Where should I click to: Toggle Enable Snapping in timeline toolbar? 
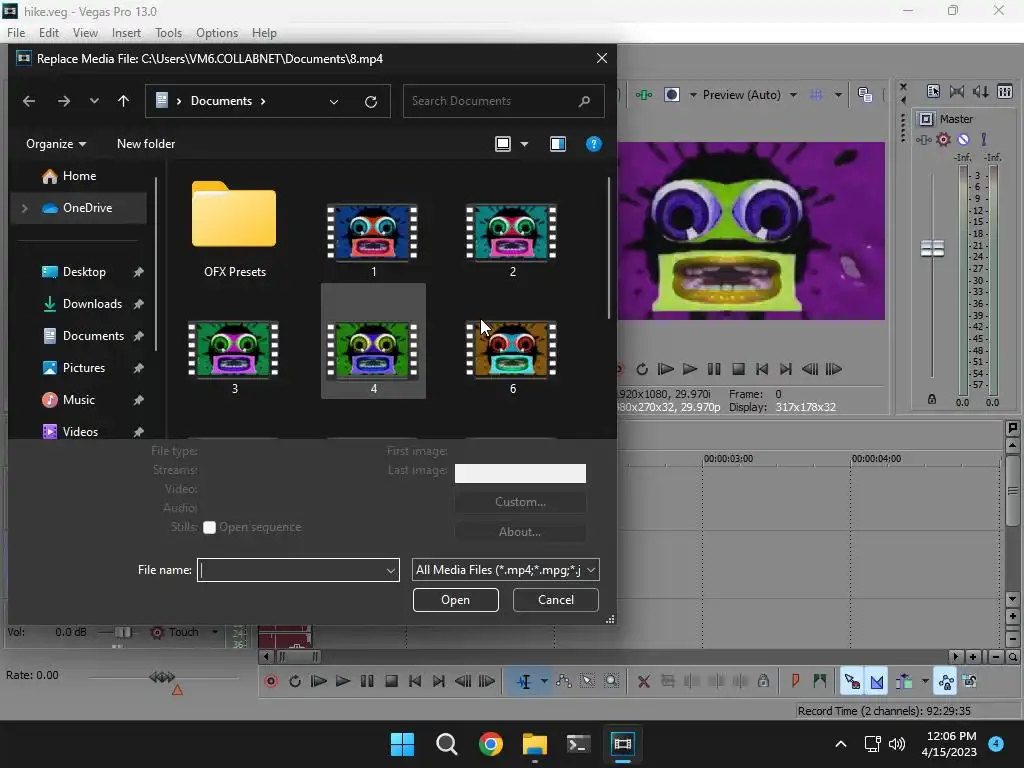(852, 681)
